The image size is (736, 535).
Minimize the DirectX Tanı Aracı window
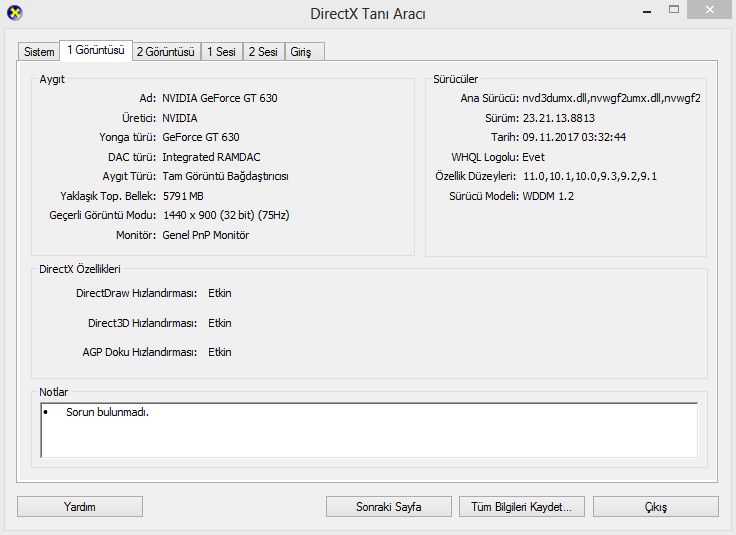coord(647,10)
